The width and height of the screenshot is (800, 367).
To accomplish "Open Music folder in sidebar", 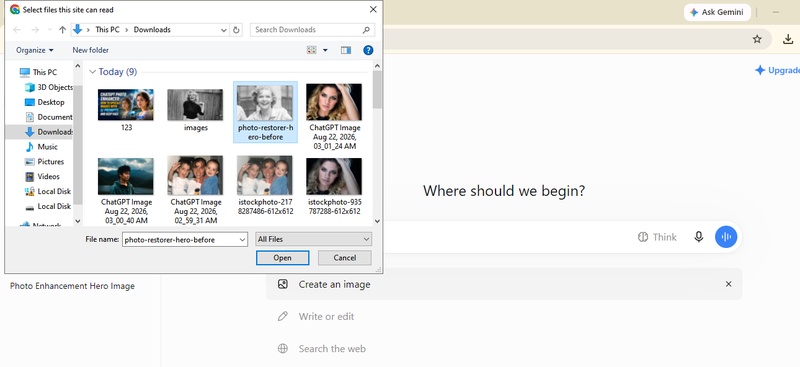I will (x=41, y=146).
